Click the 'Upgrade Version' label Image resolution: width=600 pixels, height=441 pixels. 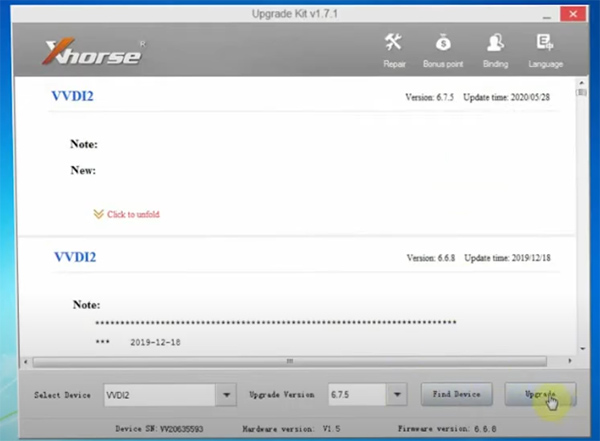click(x=282, y=395)
